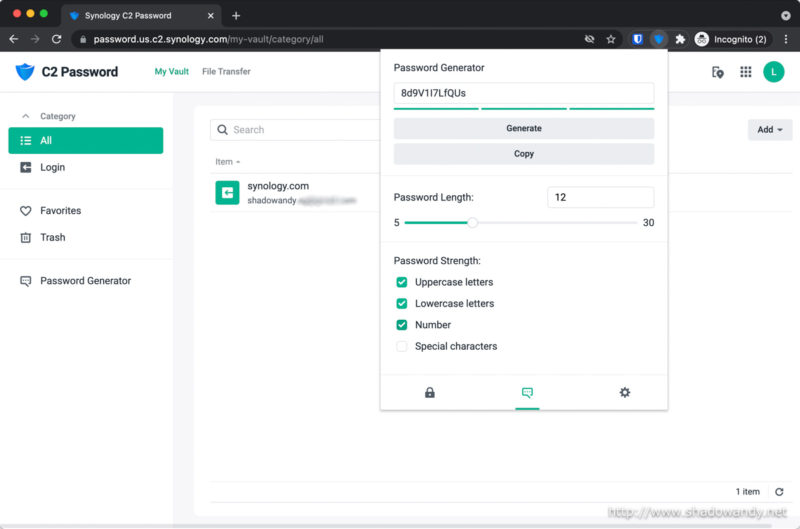
Task: Select Favorites in the sidebar
Action: tap(61, 211)
